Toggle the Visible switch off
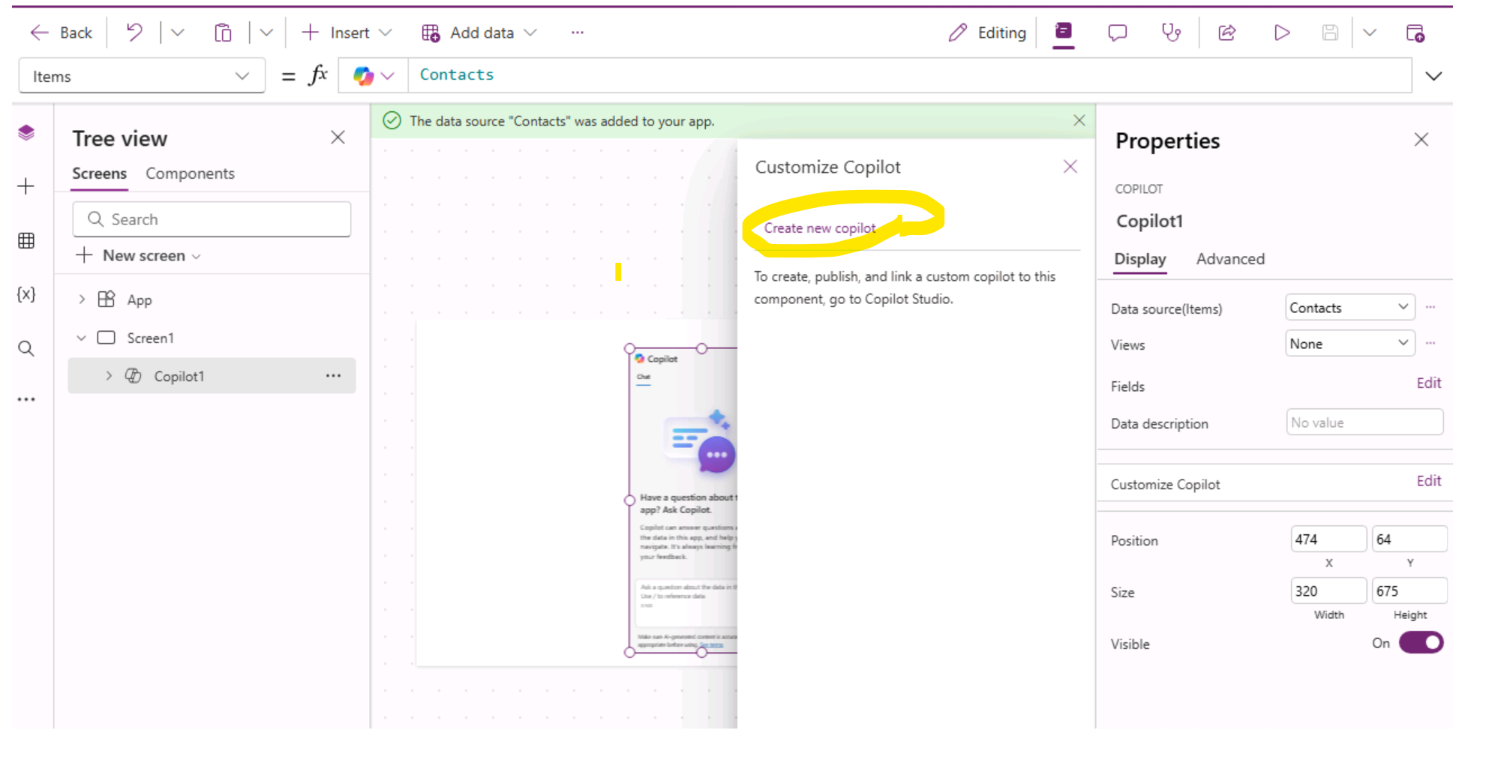This screenshot has width=1495, height=759. (1420, 643)
